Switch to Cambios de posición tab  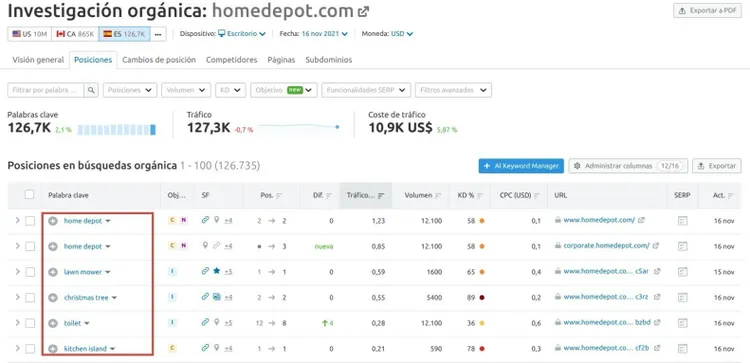pos(159,60)
